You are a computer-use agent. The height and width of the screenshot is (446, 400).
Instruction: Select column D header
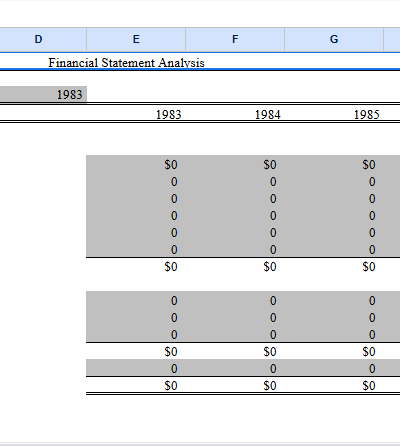point(38,39)
